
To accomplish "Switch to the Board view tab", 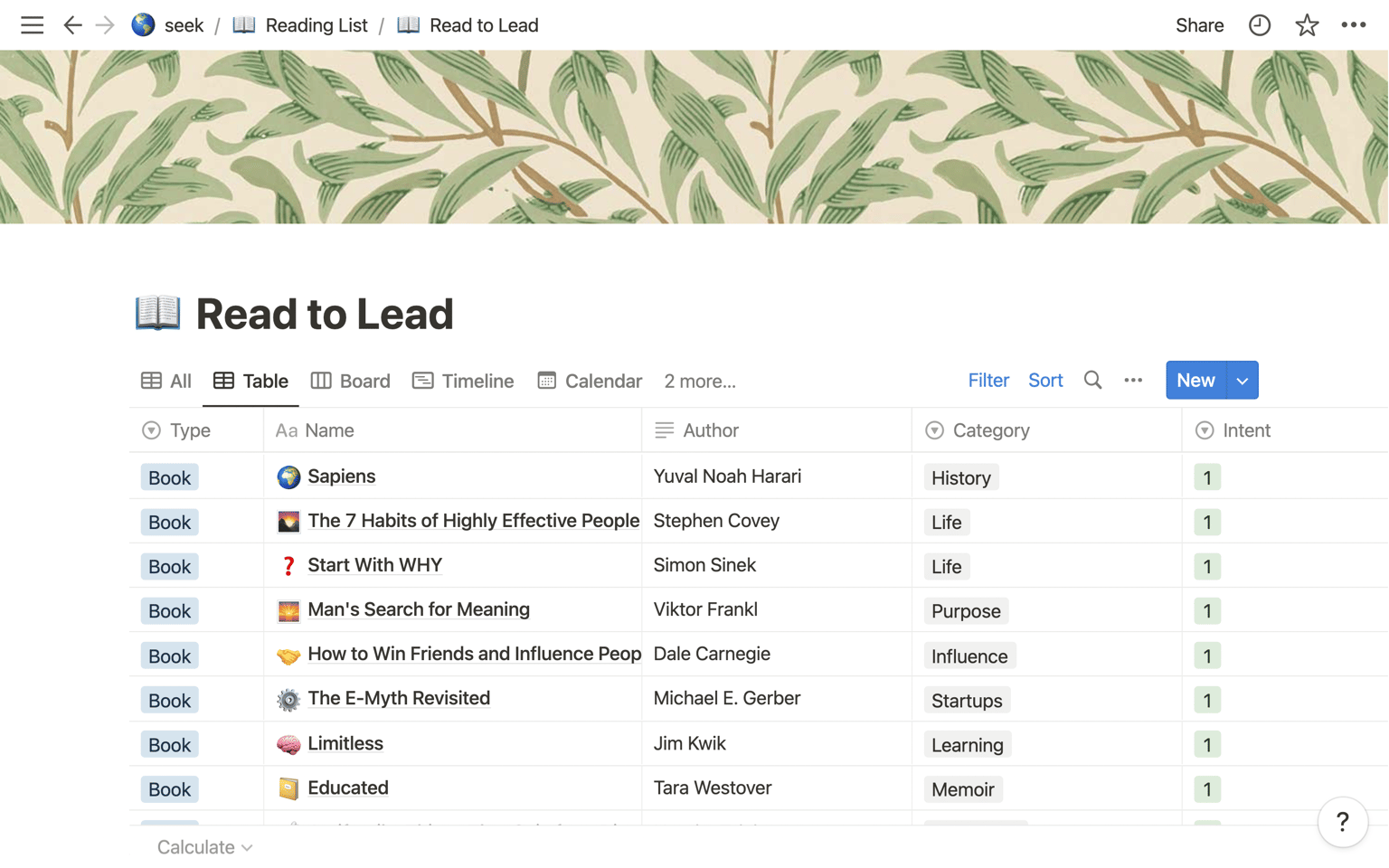I will (351, 382).
